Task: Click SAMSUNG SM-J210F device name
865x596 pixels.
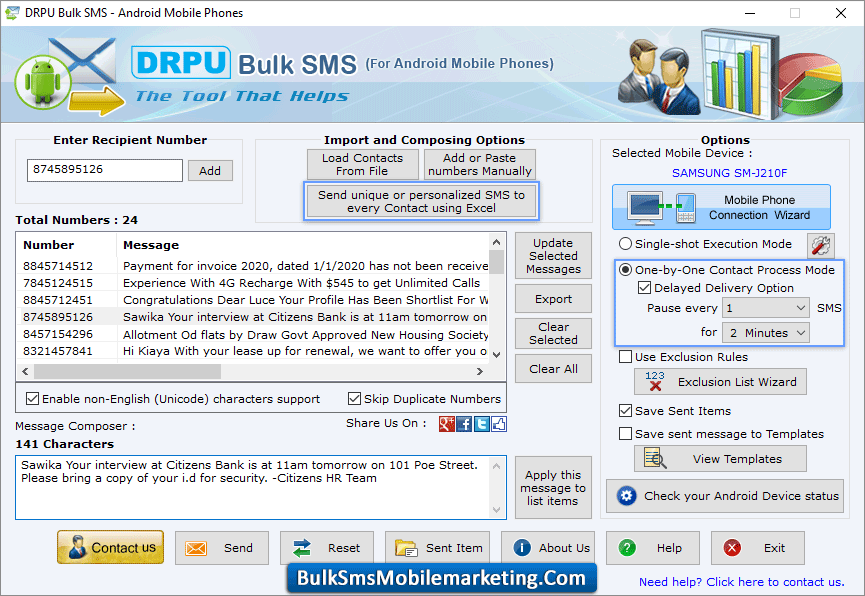Action: (x=729, y=173)
